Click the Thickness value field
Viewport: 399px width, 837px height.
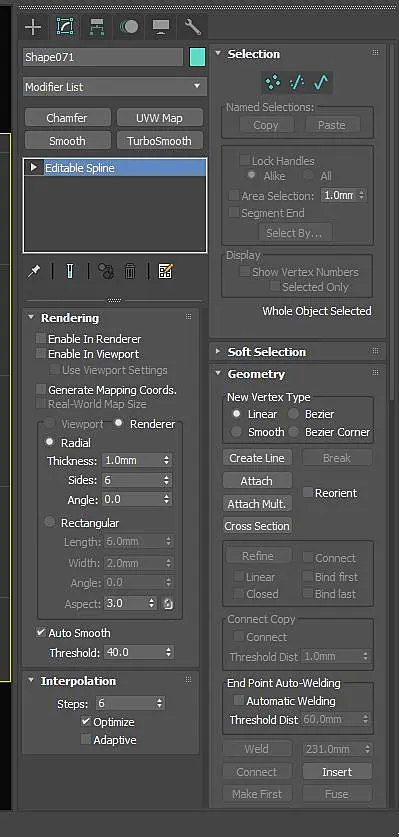pyautogui.click(x=132, y=460)
